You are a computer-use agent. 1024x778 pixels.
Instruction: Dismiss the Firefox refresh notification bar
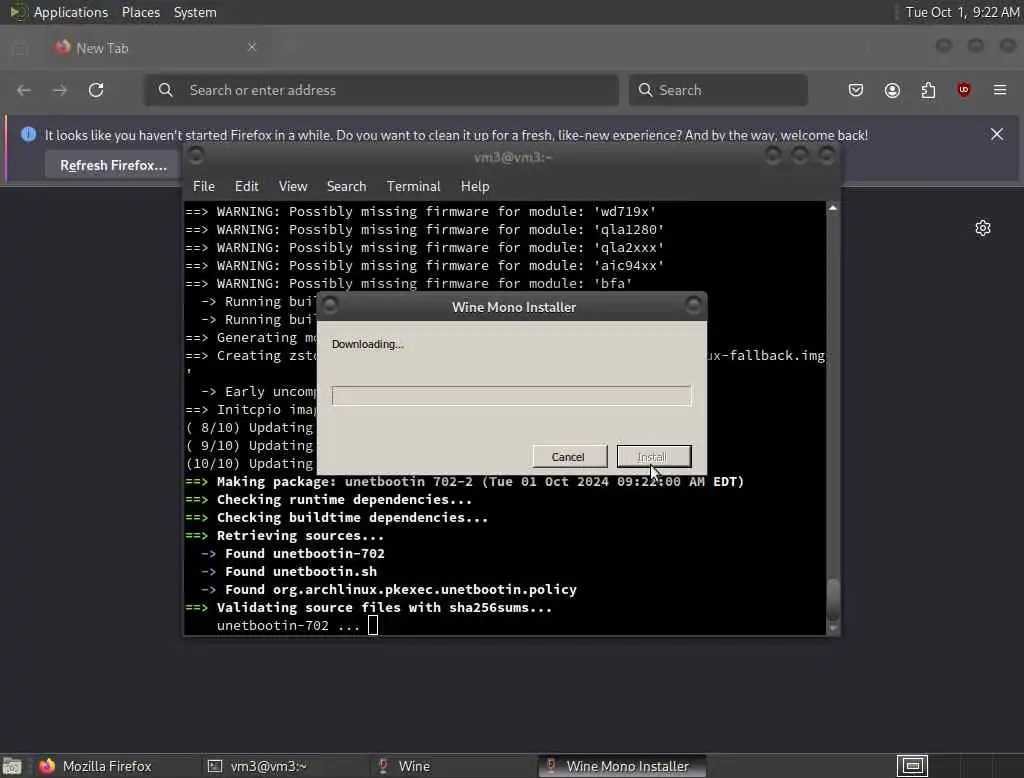point(997,135)
